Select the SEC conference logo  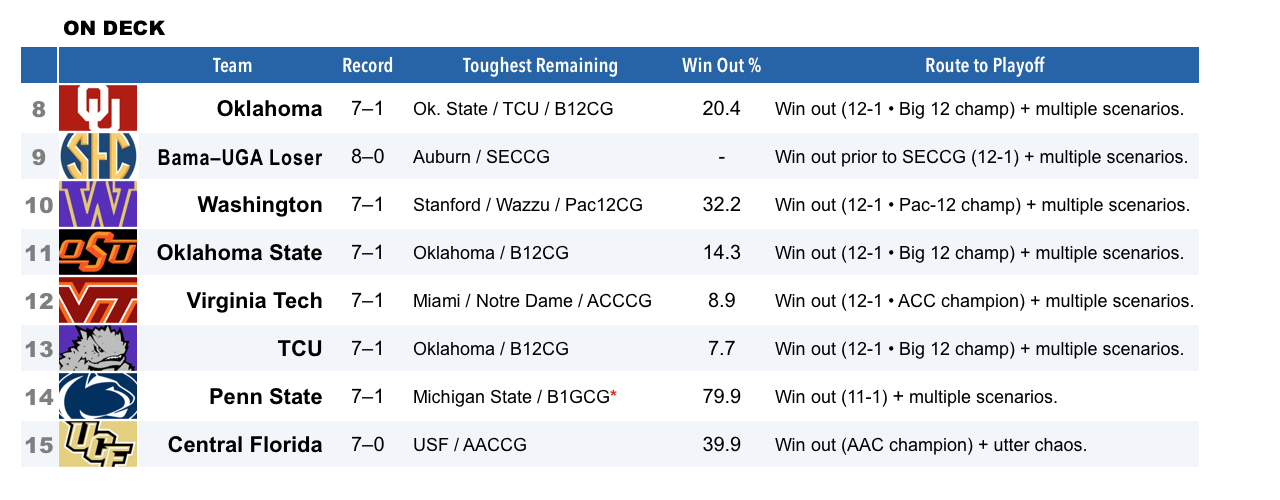click(x=98, y=156)
